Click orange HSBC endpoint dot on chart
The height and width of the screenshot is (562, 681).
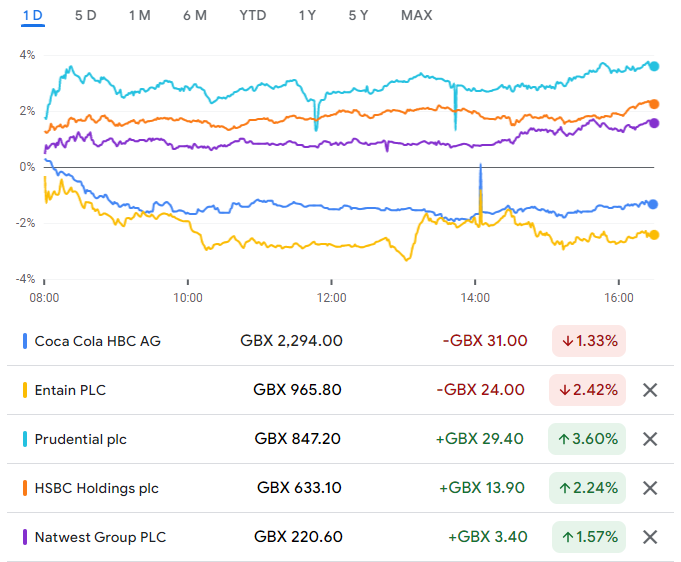[654, 104]
